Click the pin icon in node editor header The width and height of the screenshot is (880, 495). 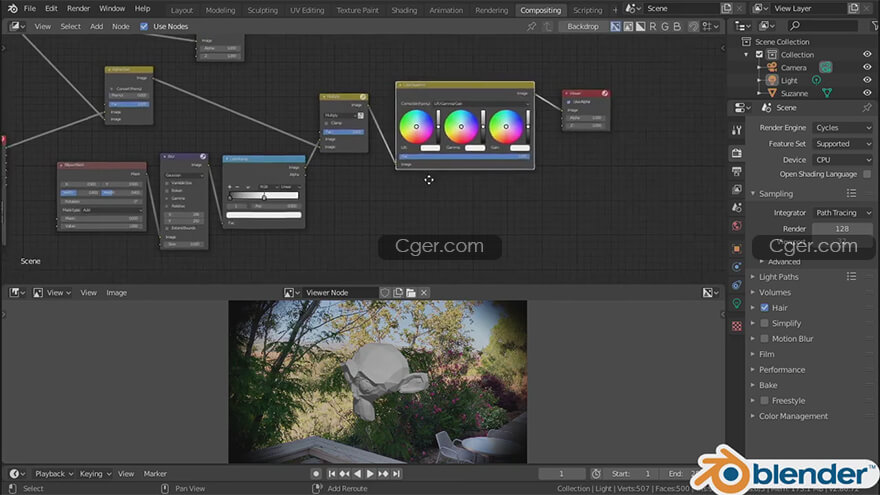(x=531, y=26)
